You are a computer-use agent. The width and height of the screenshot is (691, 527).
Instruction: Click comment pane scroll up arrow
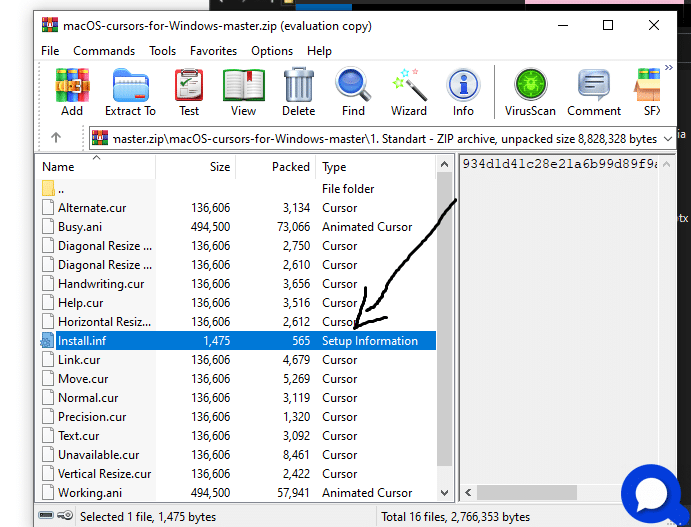click(666, 165)
